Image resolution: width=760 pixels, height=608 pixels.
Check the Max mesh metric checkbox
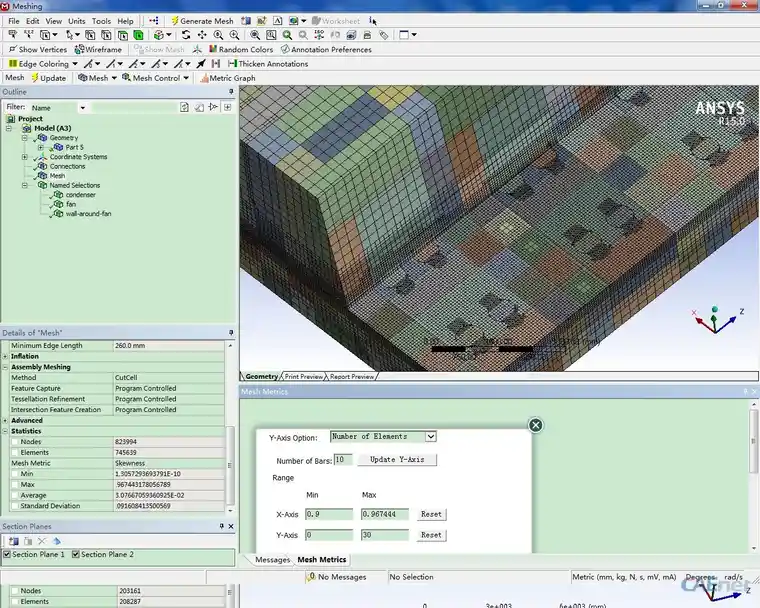[x=15, y=484]
